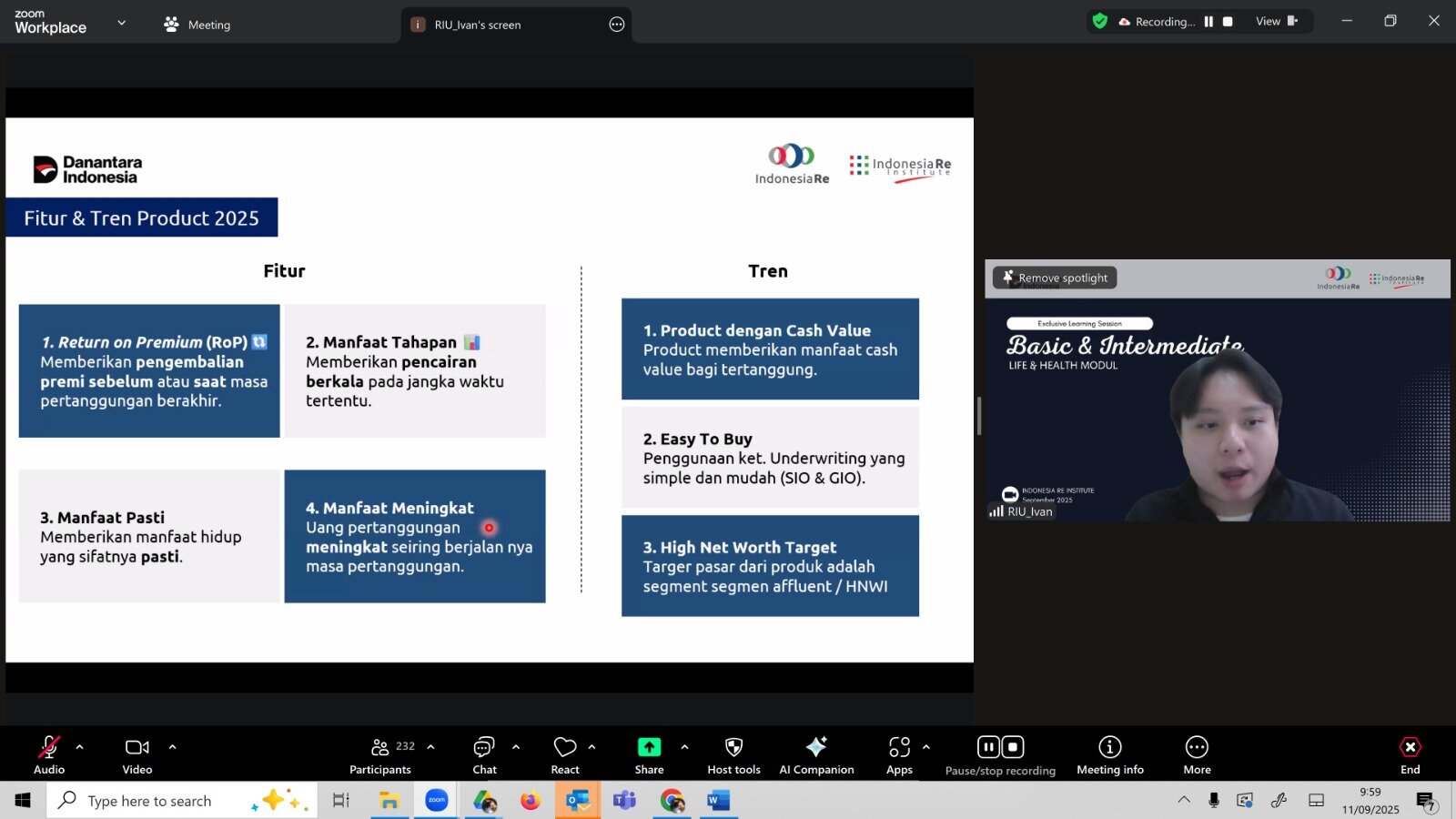Image resolution: width=1456 pixels, height=819 pixels.
Task: Click the React heart icon
Action: 565,754
